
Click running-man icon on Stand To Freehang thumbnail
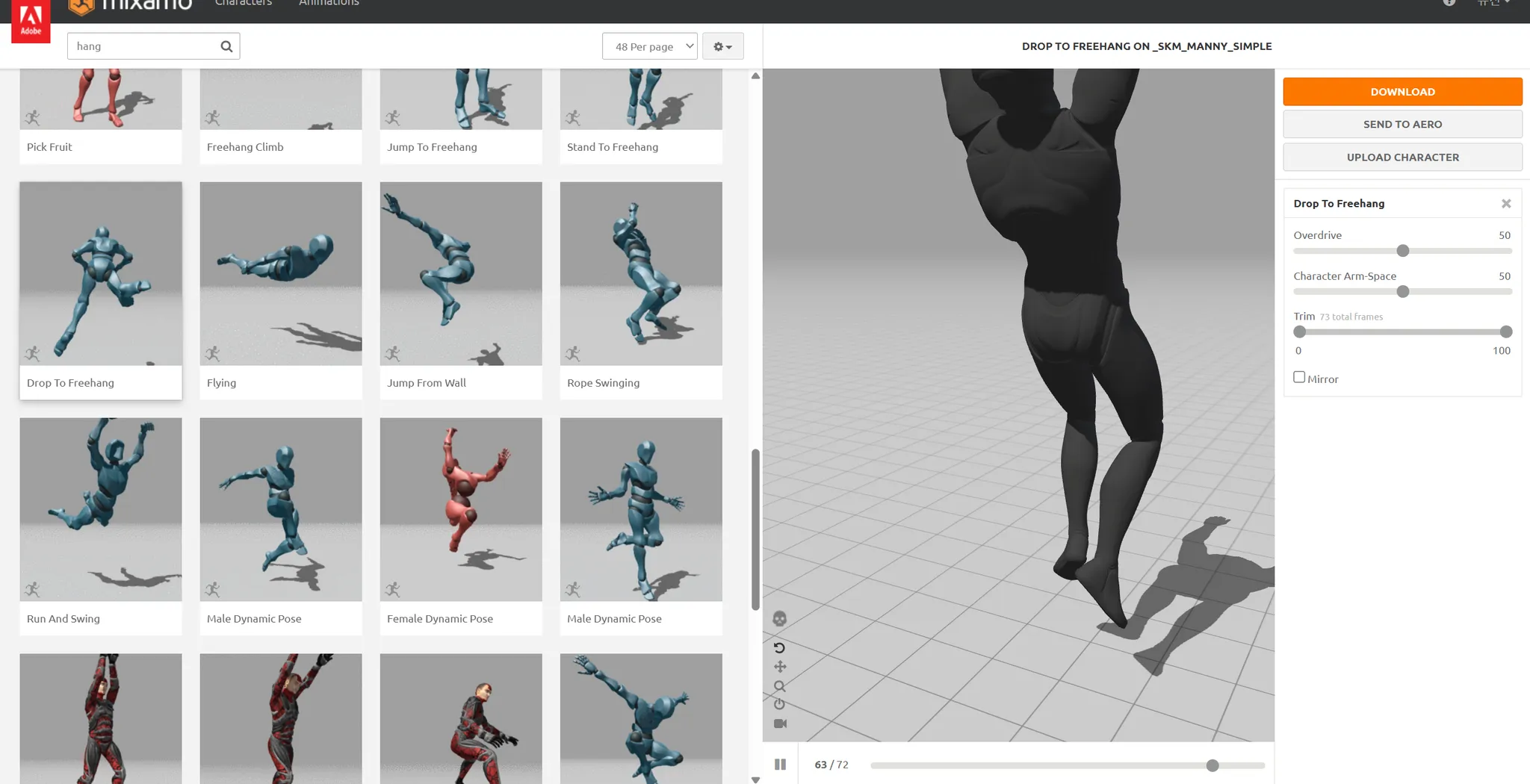coord(572,117)
